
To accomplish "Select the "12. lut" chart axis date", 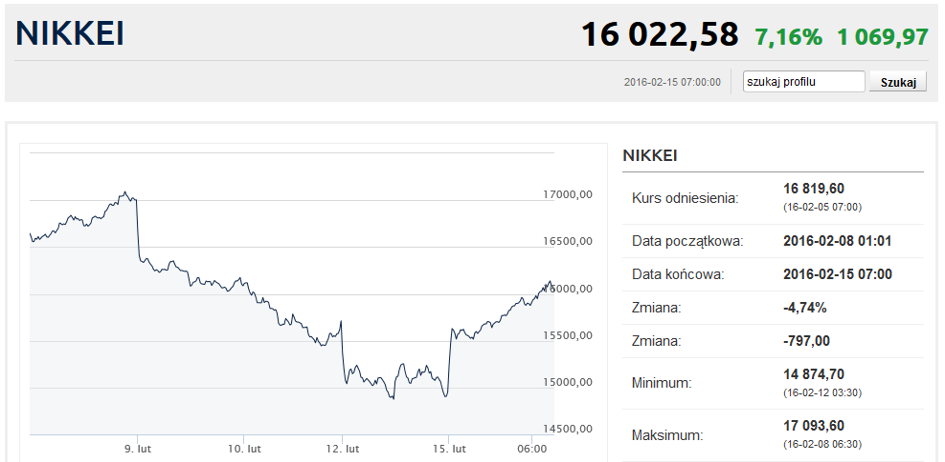I will (343, 448).
